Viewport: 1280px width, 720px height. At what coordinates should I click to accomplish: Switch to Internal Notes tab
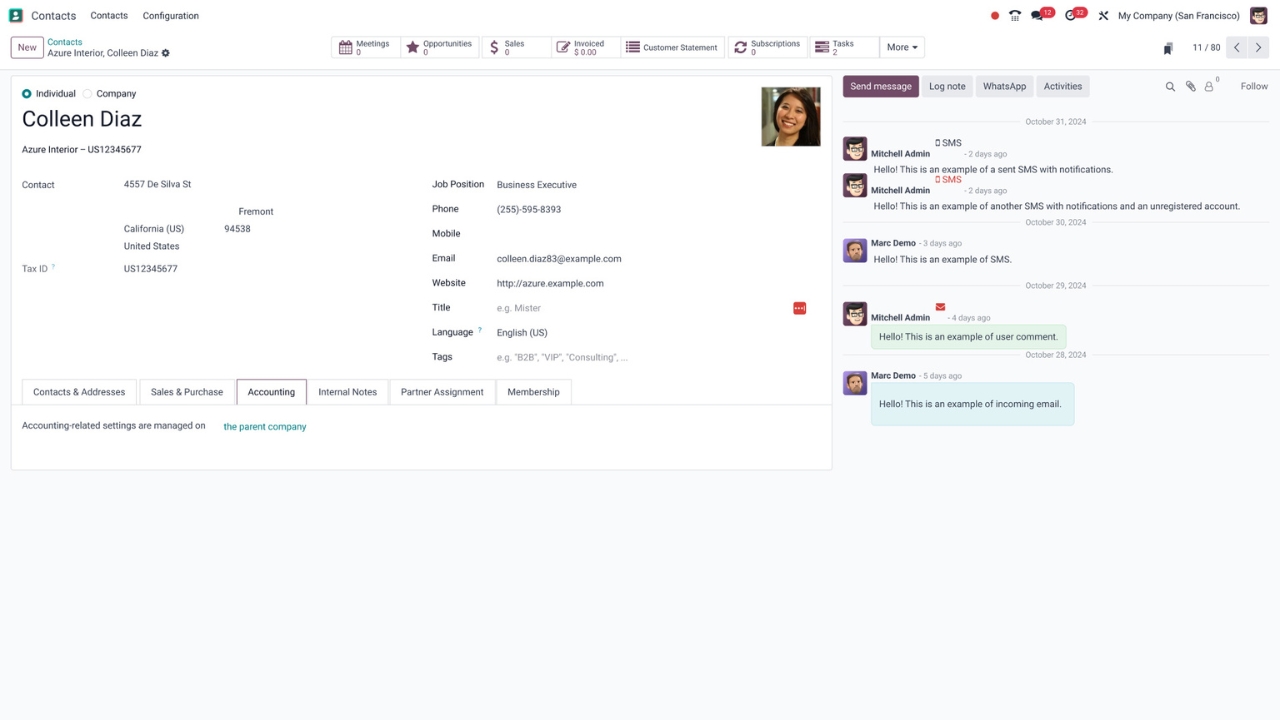click(x=348, y=392)
